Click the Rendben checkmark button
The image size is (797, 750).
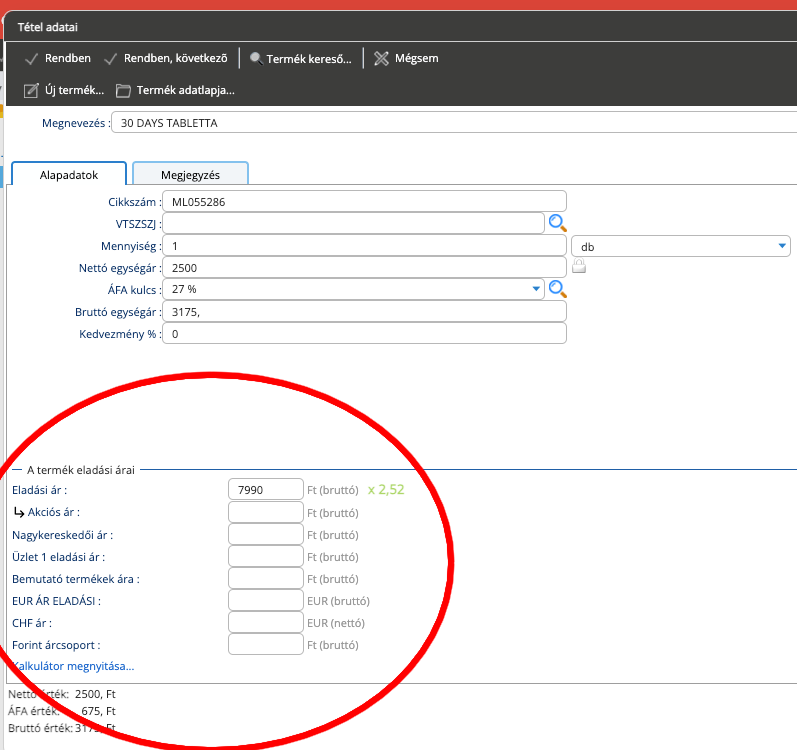58,58
